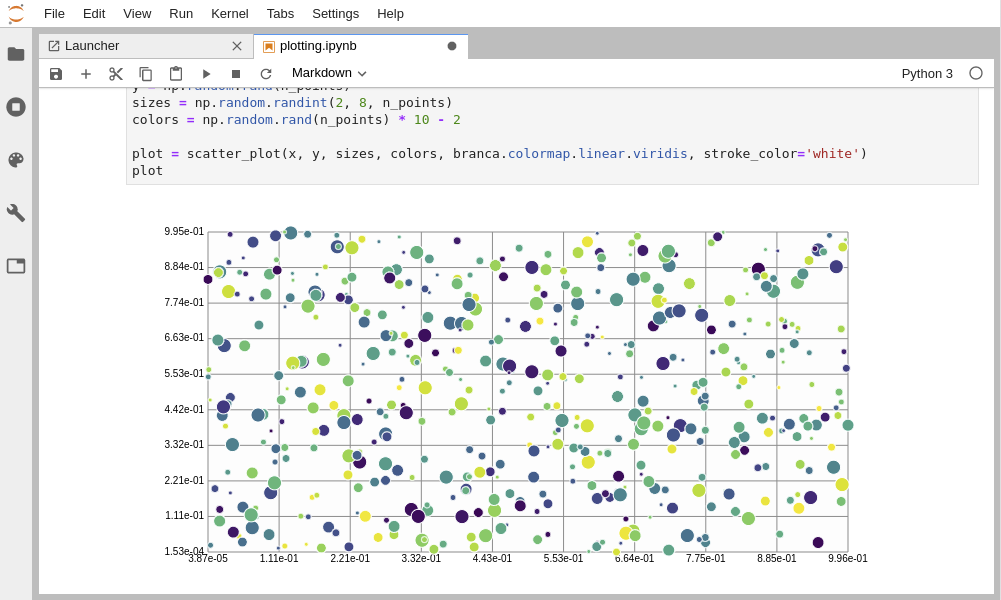The width and height of the screenshot is (1001, 600).
Task: Insert a new cell below with plus icon
Action: pos(86,74)
